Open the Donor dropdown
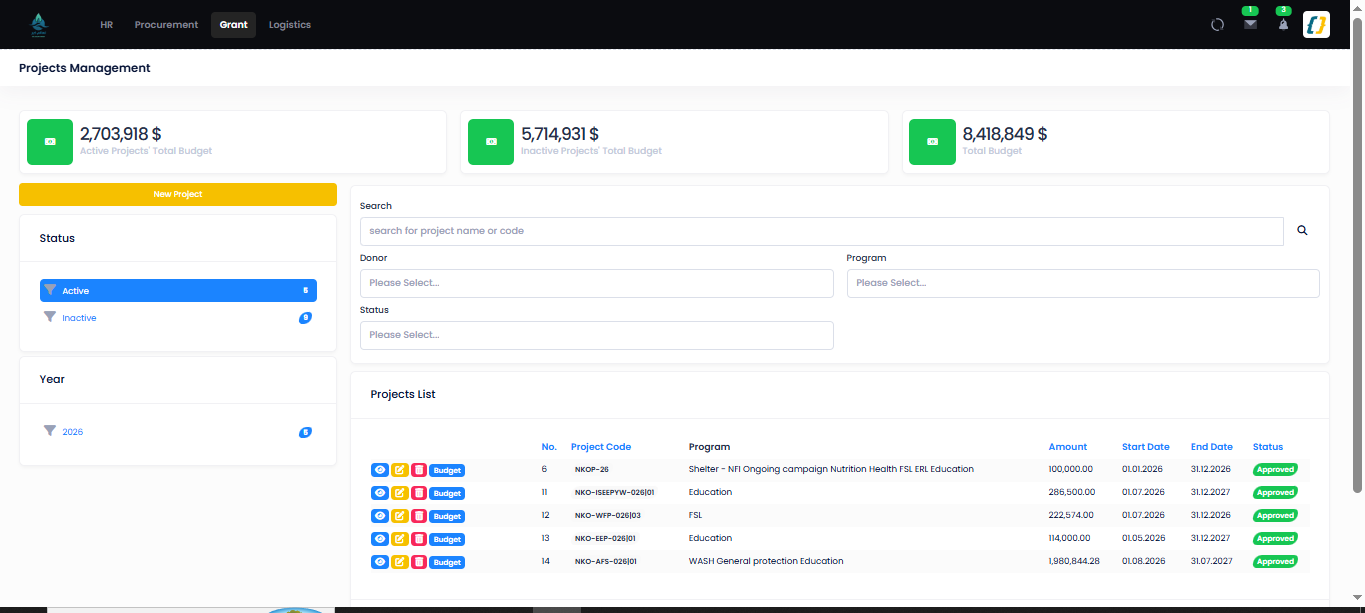This screenshot has width=1365, height=613. click(596, 283)
